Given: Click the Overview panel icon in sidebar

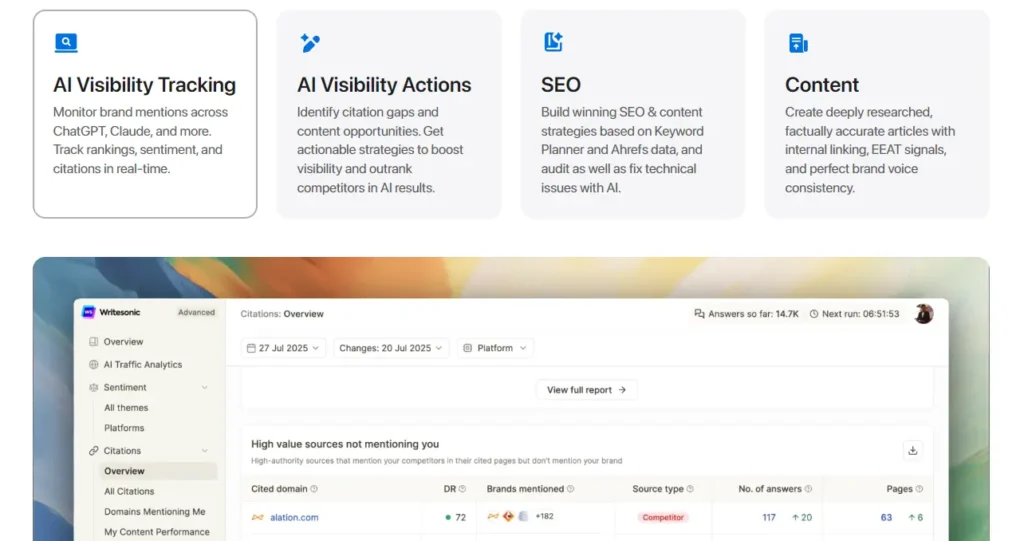Looking at the screenshot, I should click(x=93, y=342).
